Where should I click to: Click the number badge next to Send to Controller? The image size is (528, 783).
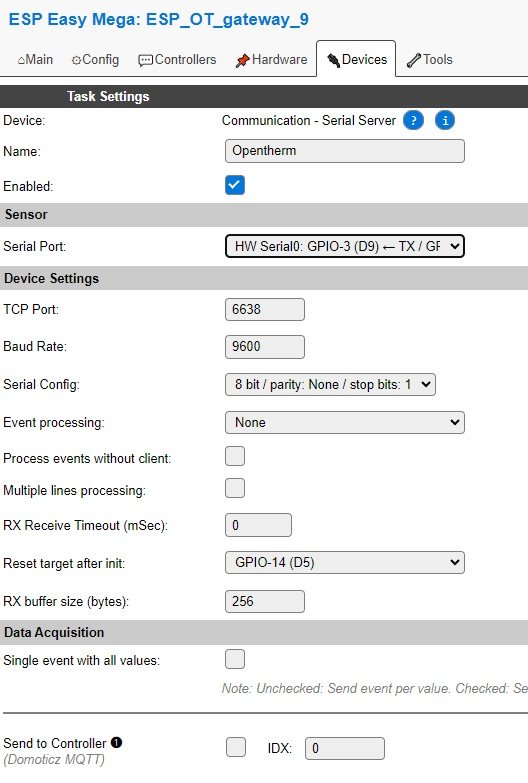coord(116,743)
